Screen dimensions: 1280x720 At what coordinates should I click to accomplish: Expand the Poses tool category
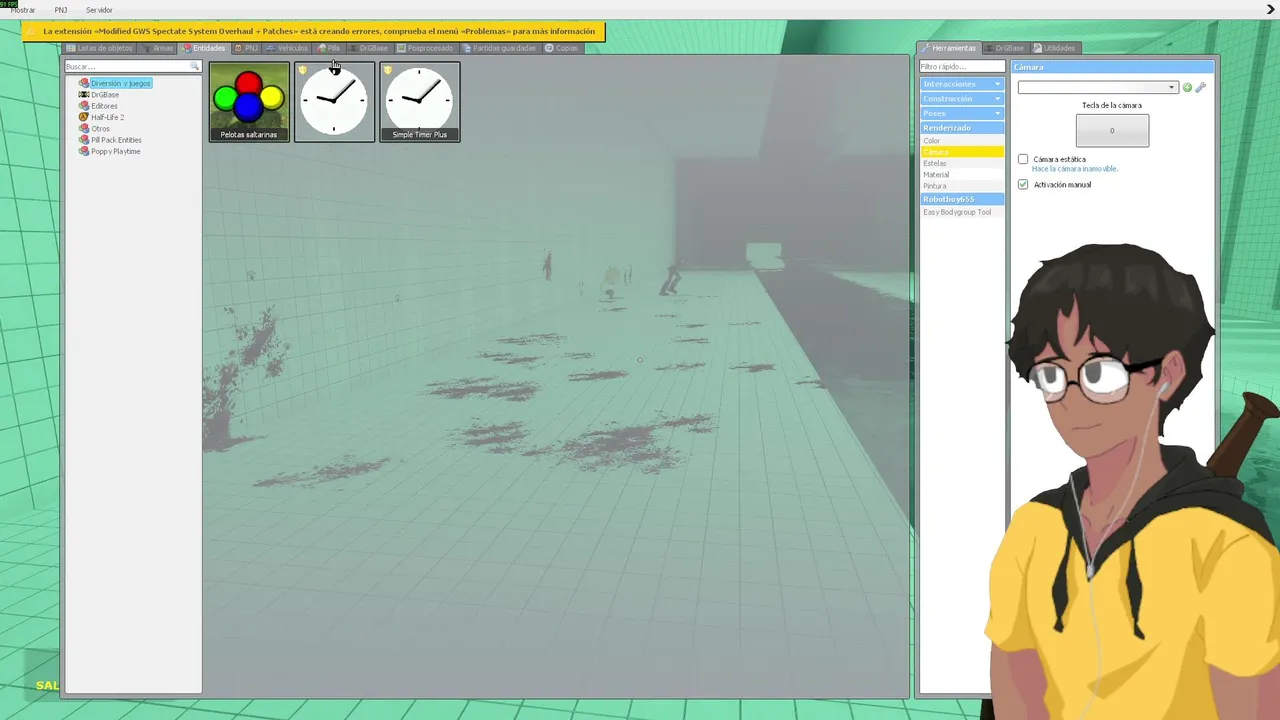click(x=962, y=113)
